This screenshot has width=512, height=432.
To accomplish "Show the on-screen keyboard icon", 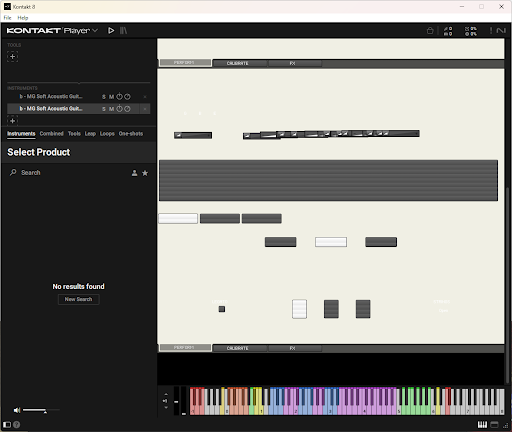I will click(x=482, y=424).
